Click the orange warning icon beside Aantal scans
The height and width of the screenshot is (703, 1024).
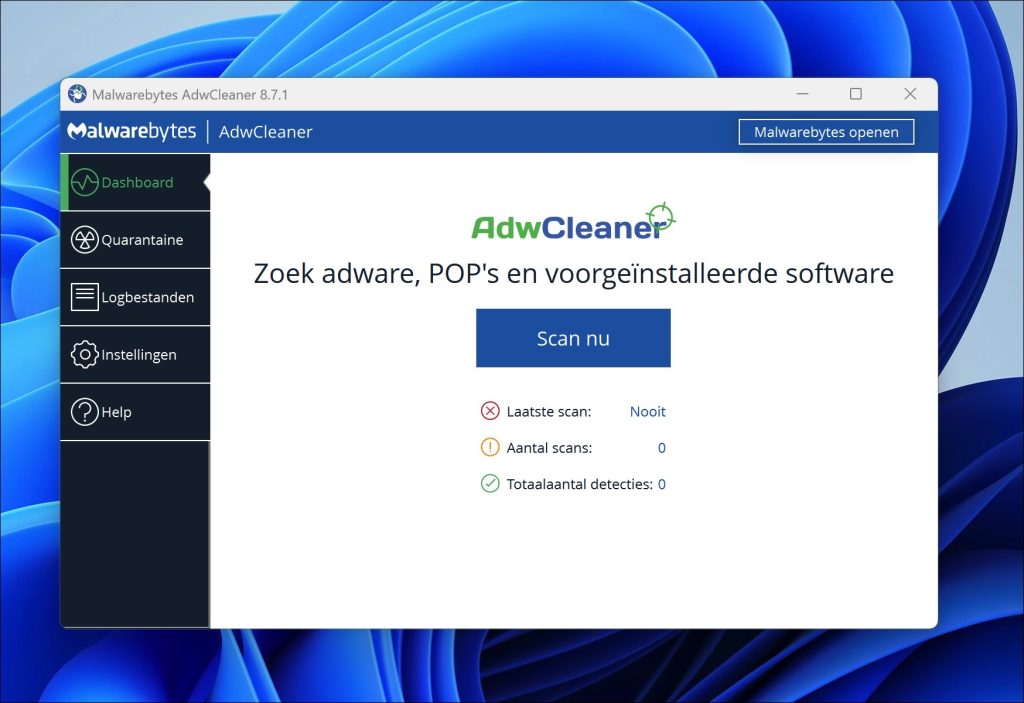(x=489, y=447)
